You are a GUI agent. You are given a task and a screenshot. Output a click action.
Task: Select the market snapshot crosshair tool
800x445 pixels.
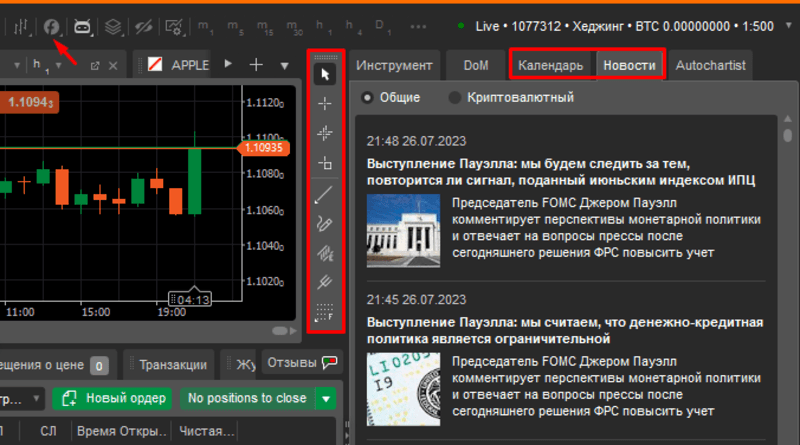tap(325, 133)
